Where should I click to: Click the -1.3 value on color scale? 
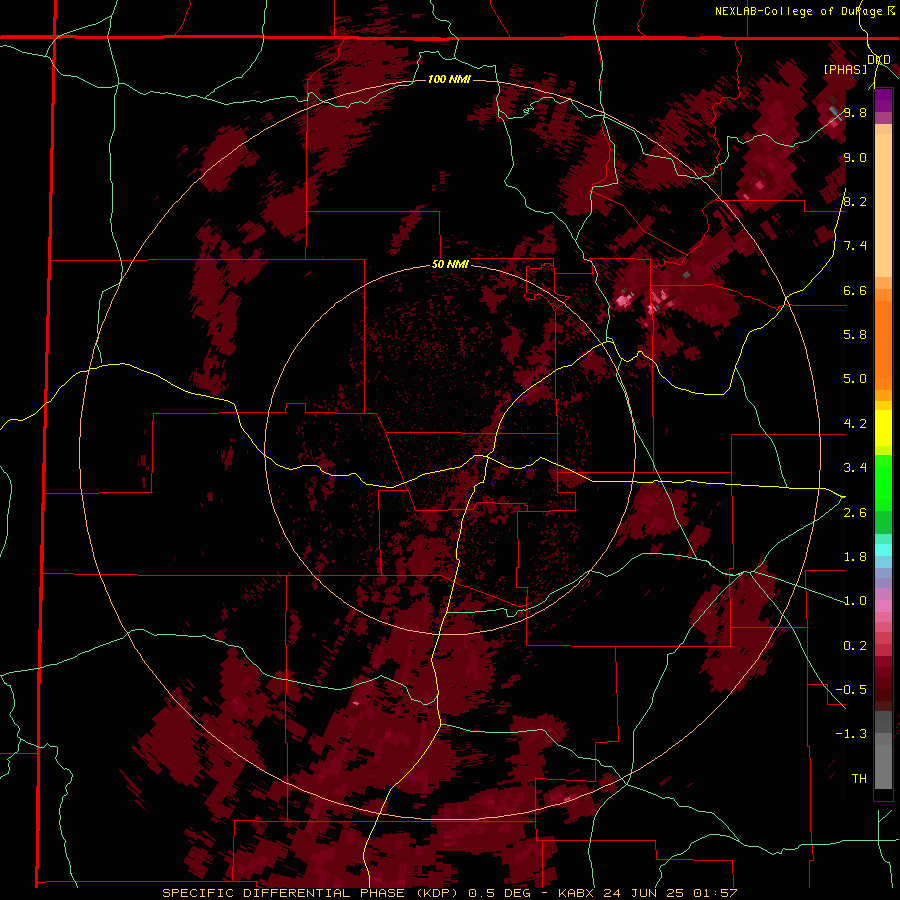(851, 734)
